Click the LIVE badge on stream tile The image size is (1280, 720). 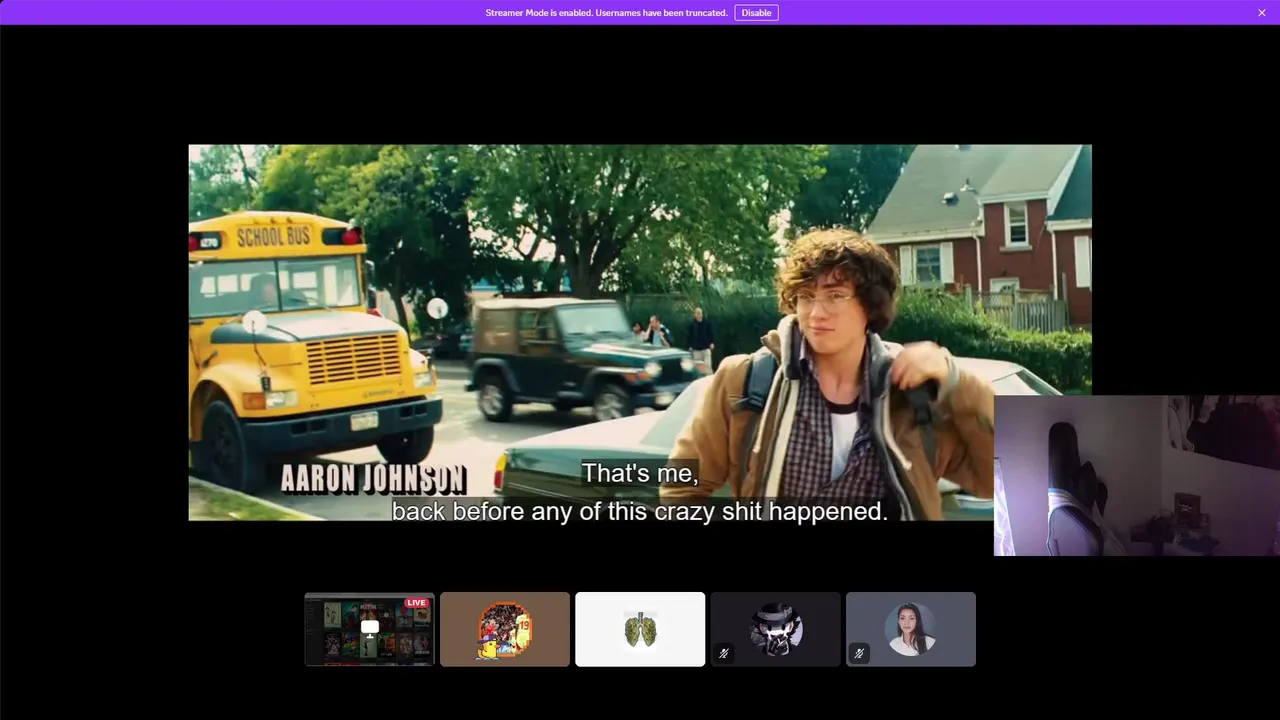coord(416,603)
